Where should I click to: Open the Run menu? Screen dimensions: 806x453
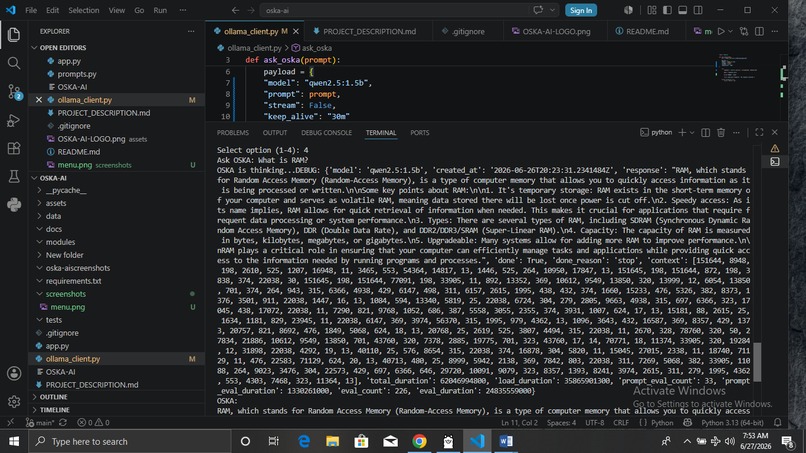point(160,10)
